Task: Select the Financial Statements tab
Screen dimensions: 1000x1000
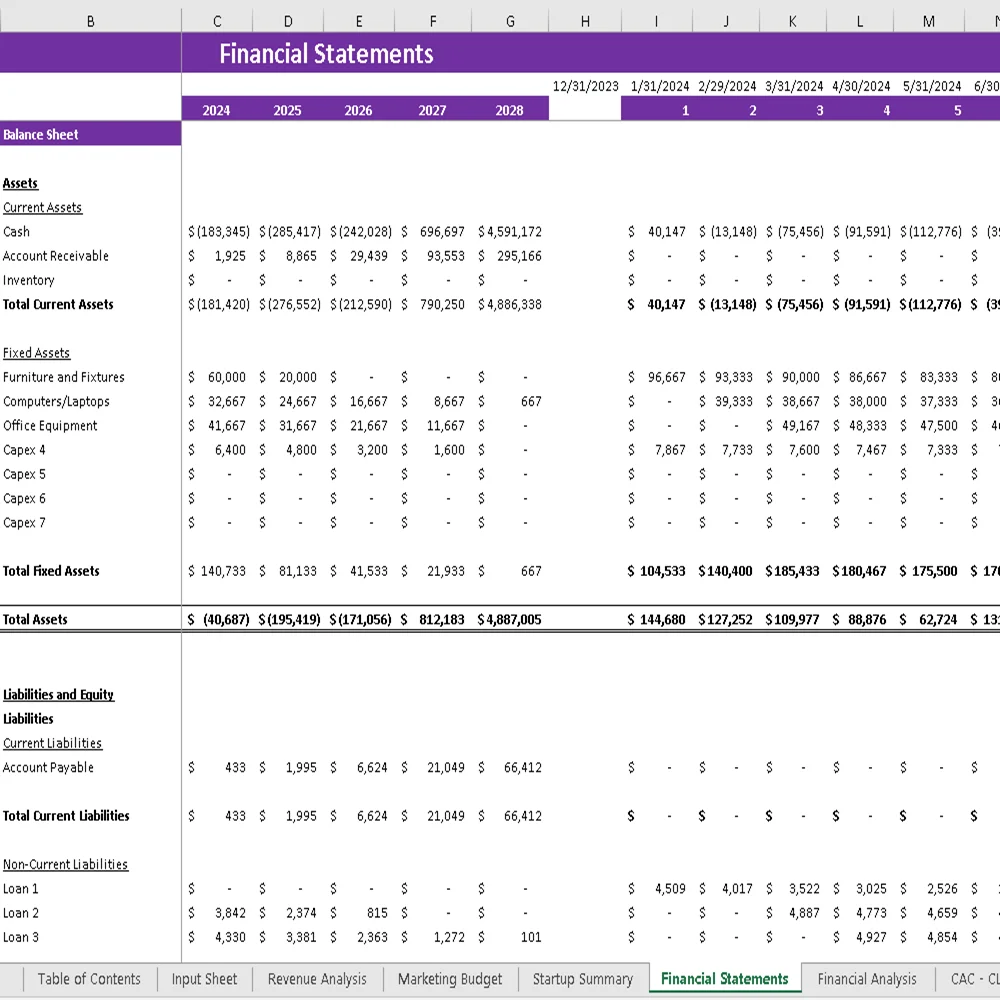Action: pos(725,980)
